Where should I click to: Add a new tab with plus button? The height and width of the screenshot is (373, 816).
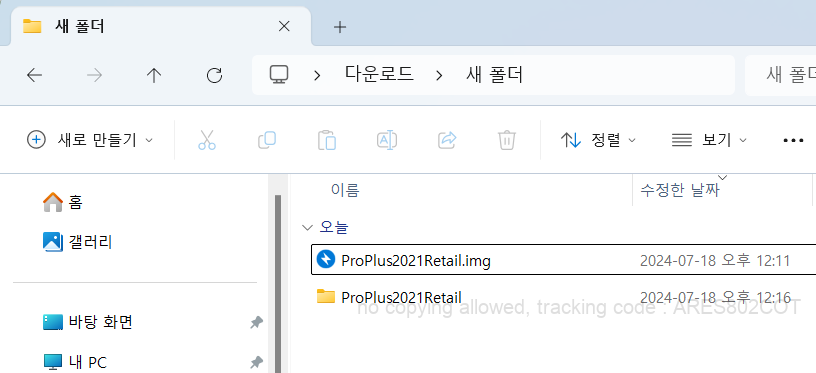[339, 27]
